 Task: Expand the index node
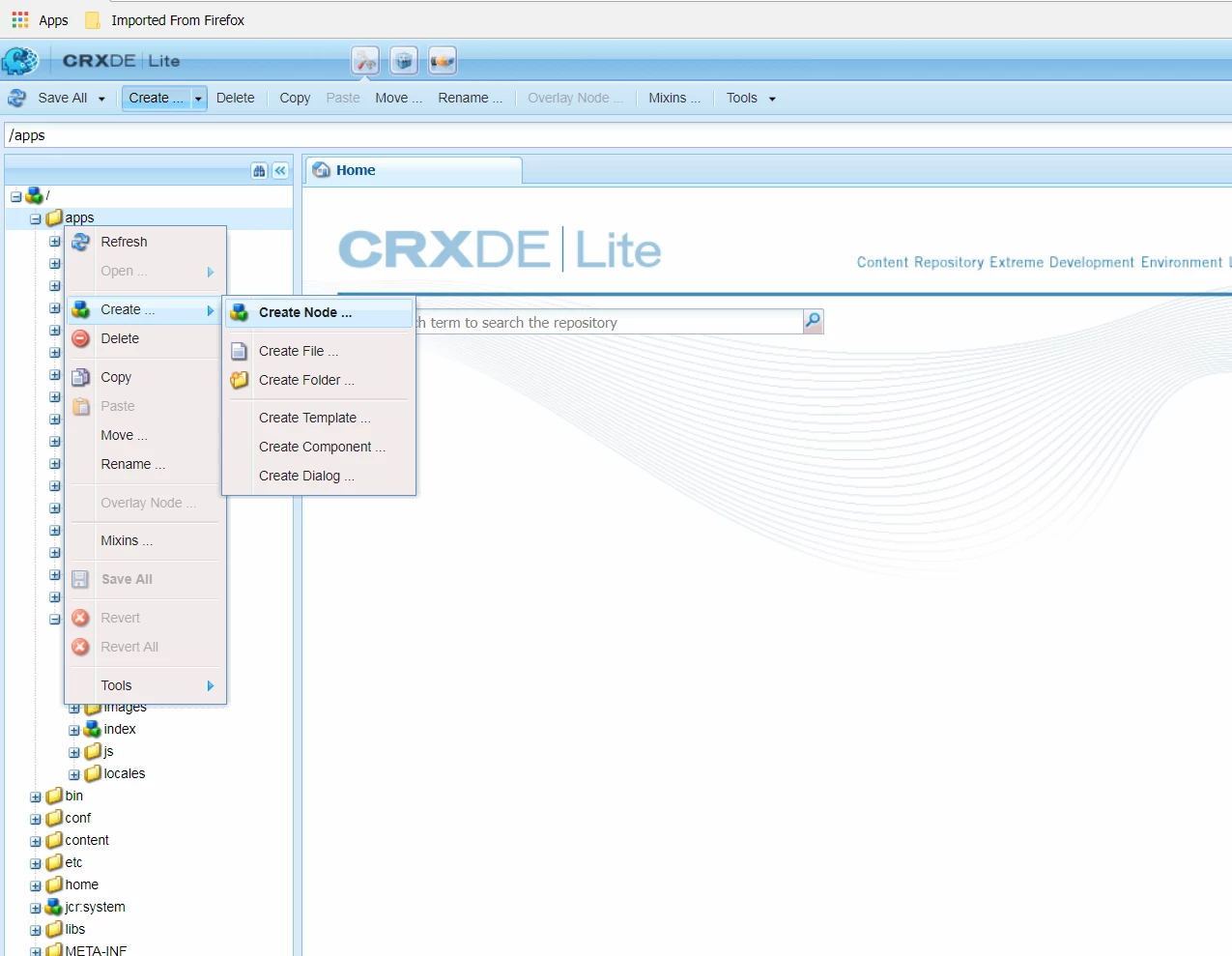74,731
